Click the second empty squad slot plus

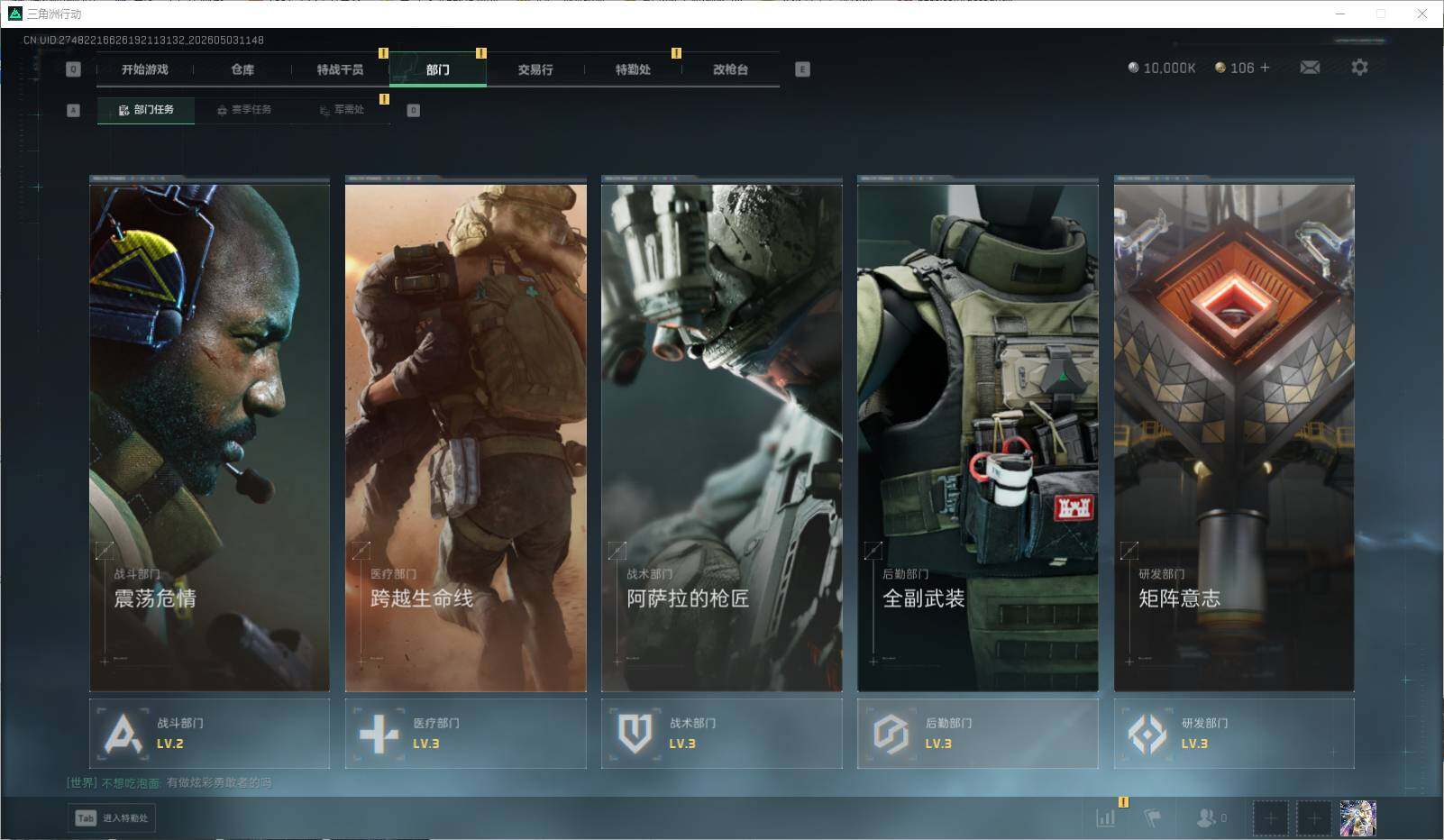[1314, 818]
